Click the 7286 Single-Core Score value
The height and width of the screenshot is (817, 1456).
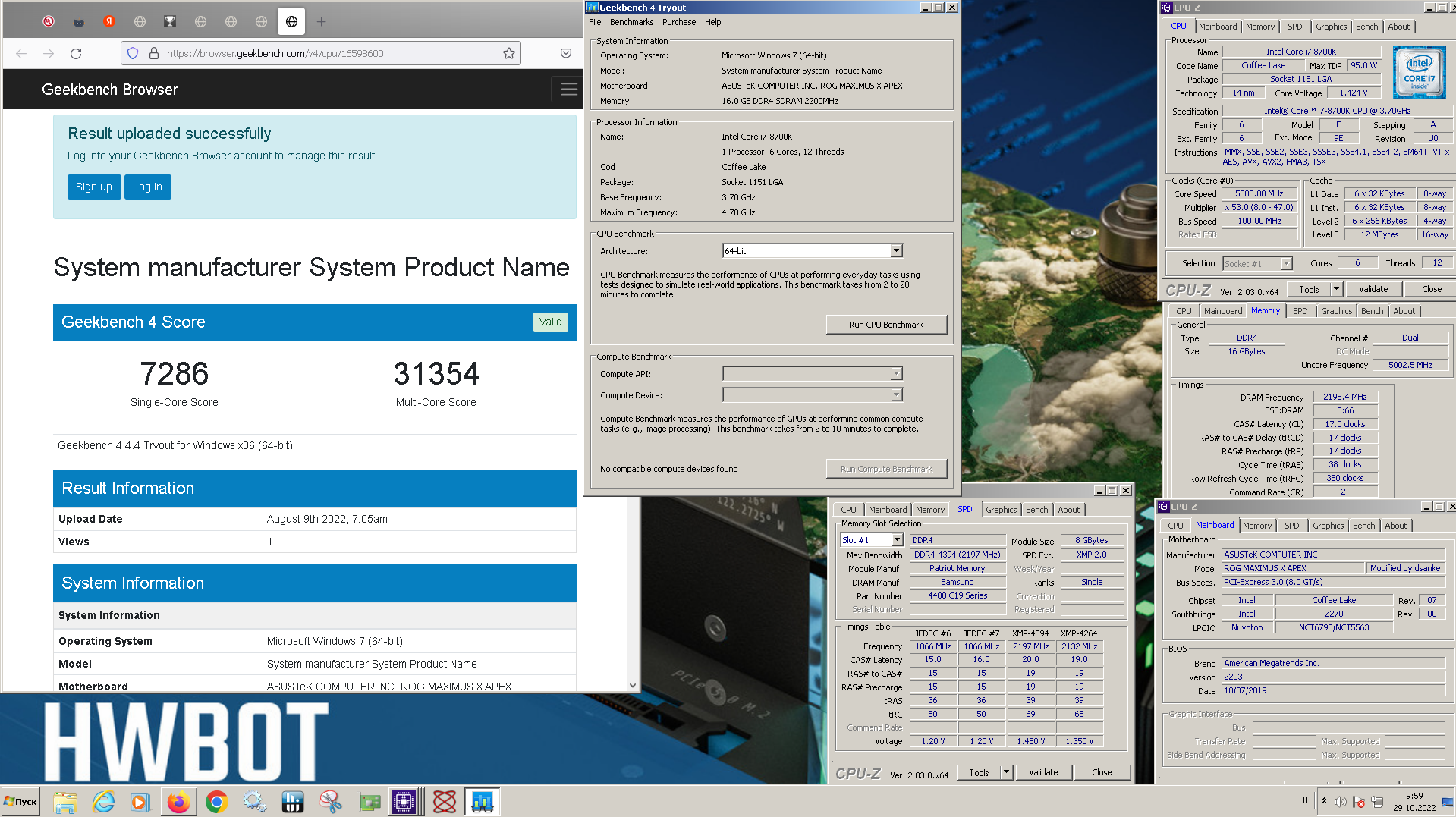(x=175, y=373)
